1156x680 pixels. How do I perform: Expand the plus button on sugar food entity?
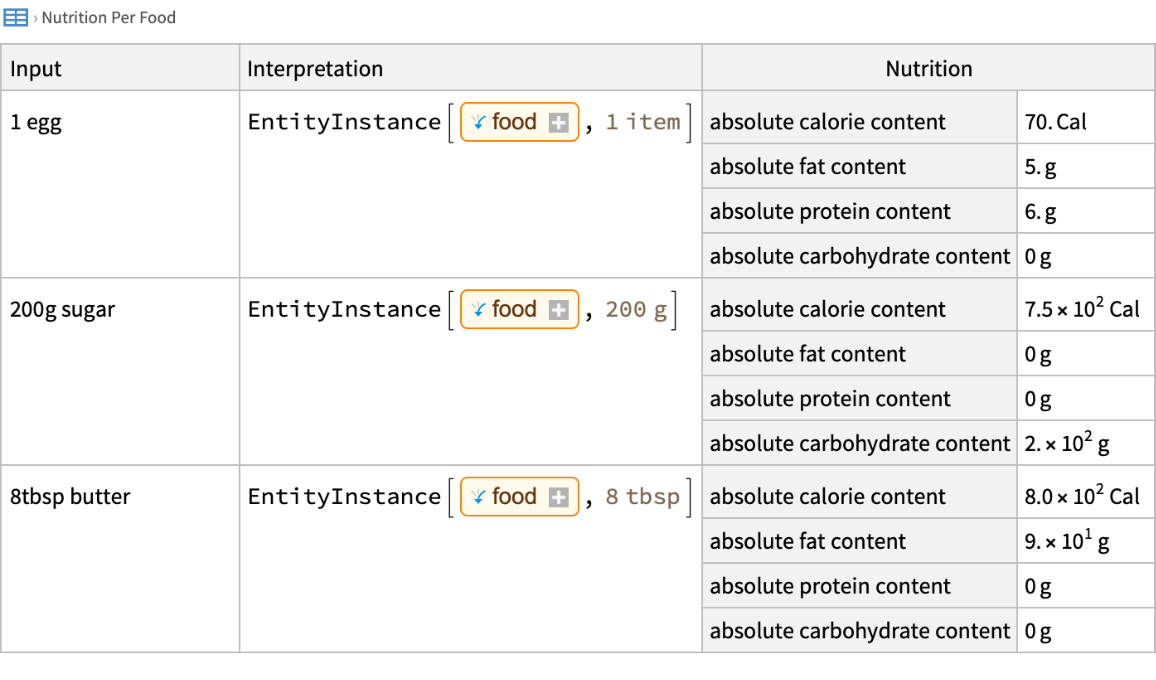(x=559, y=310)
